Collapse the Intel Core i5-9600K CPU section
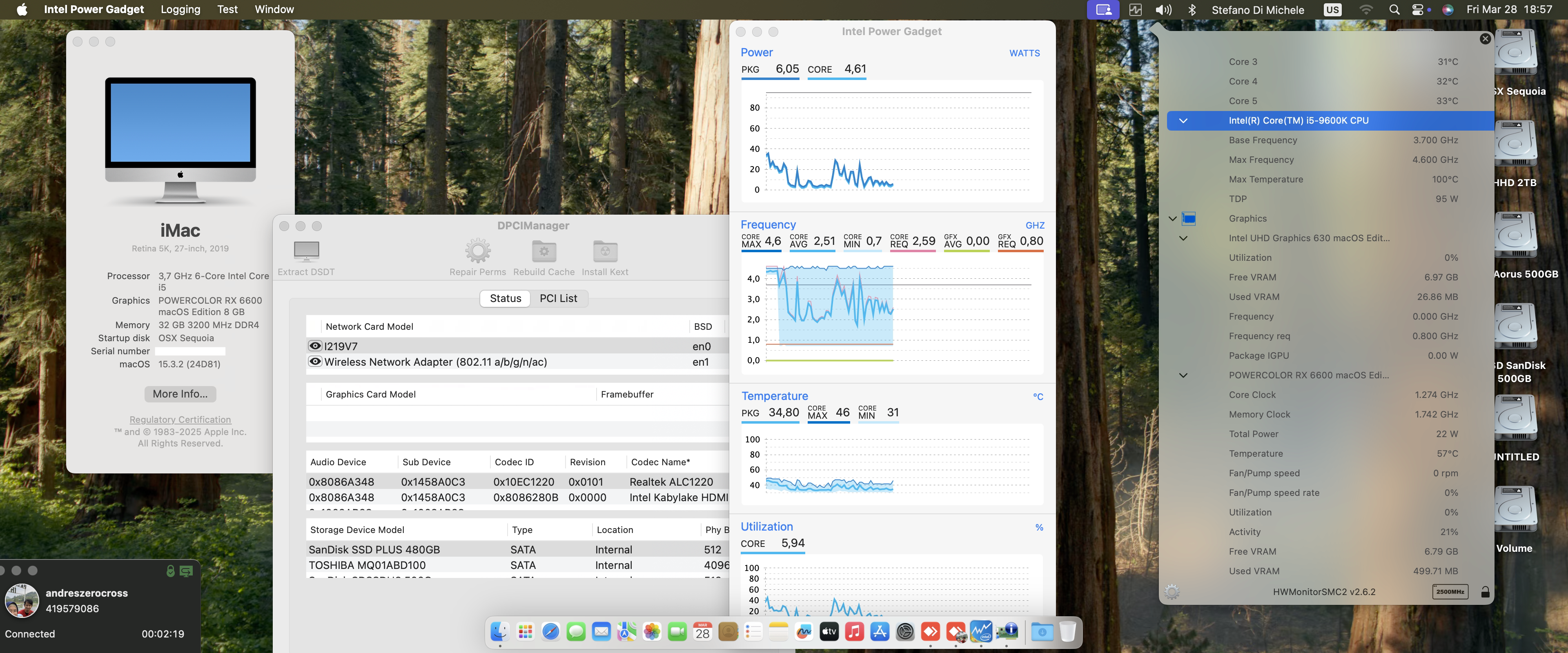The width and height of the screenshot is (1568, 653). [1183, 120]
